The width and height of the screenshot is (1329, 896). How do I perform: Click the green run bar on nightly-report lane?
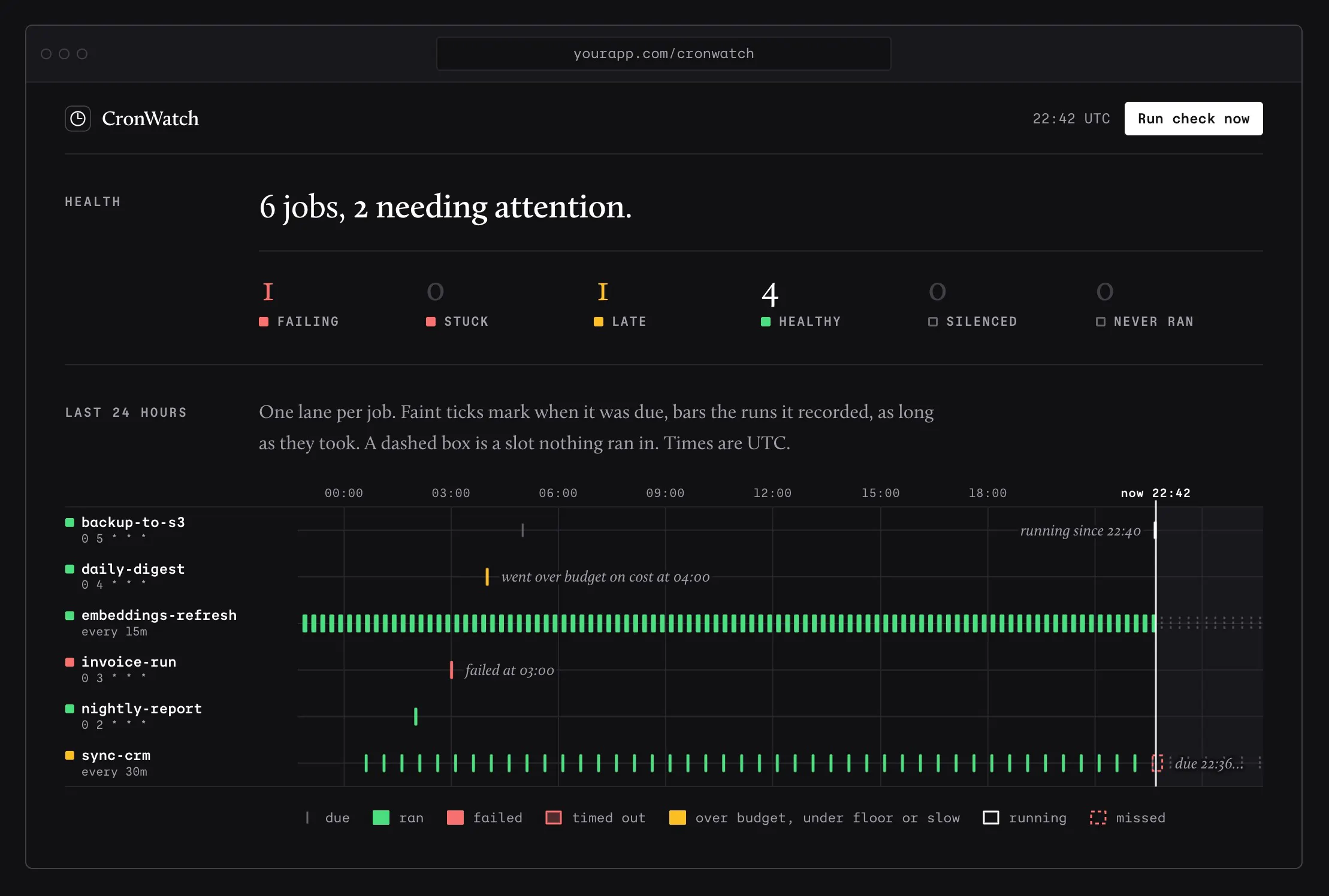coord(416,716)
